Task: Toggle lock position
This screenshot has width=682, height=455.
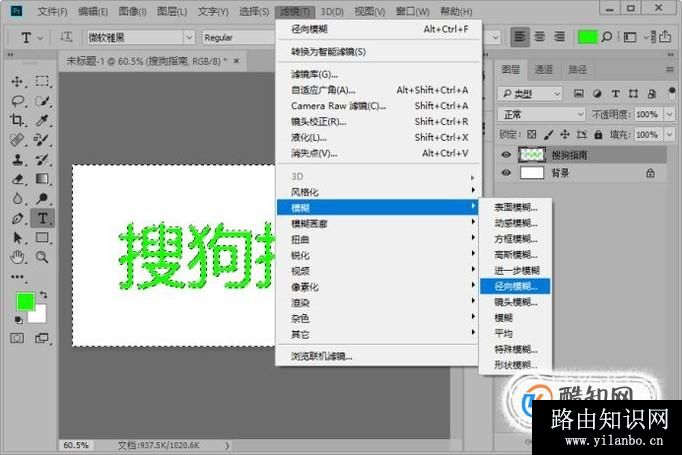Action: click(565, 134)
